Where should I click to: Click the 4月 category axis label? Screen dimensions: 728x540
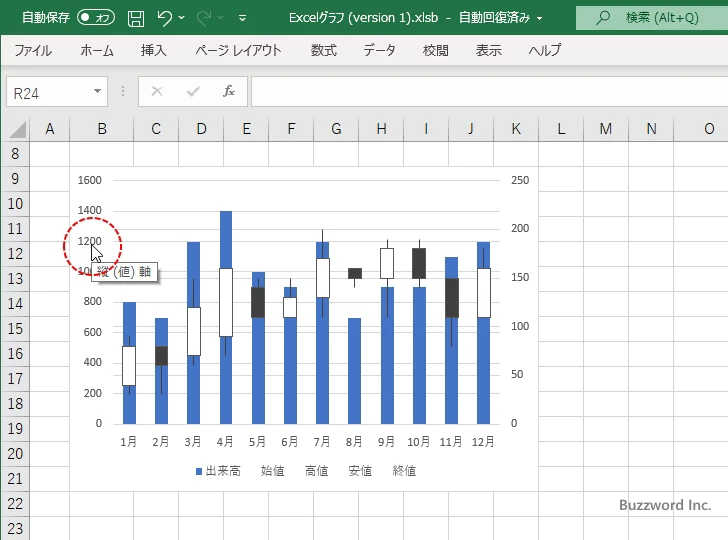pos(225,442)
